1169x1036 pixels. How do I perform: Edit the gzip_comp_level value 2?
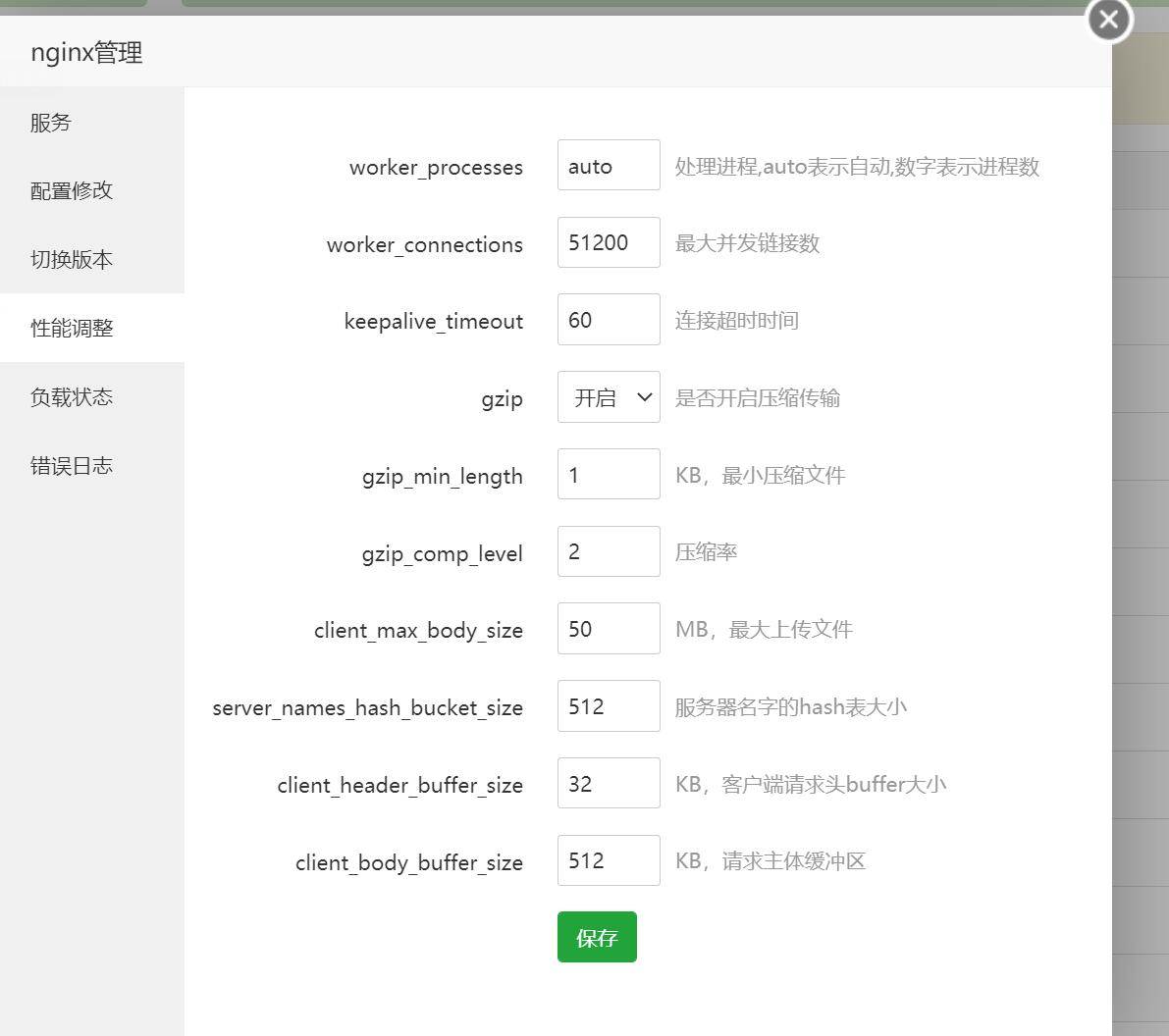(x=608, y=551)
